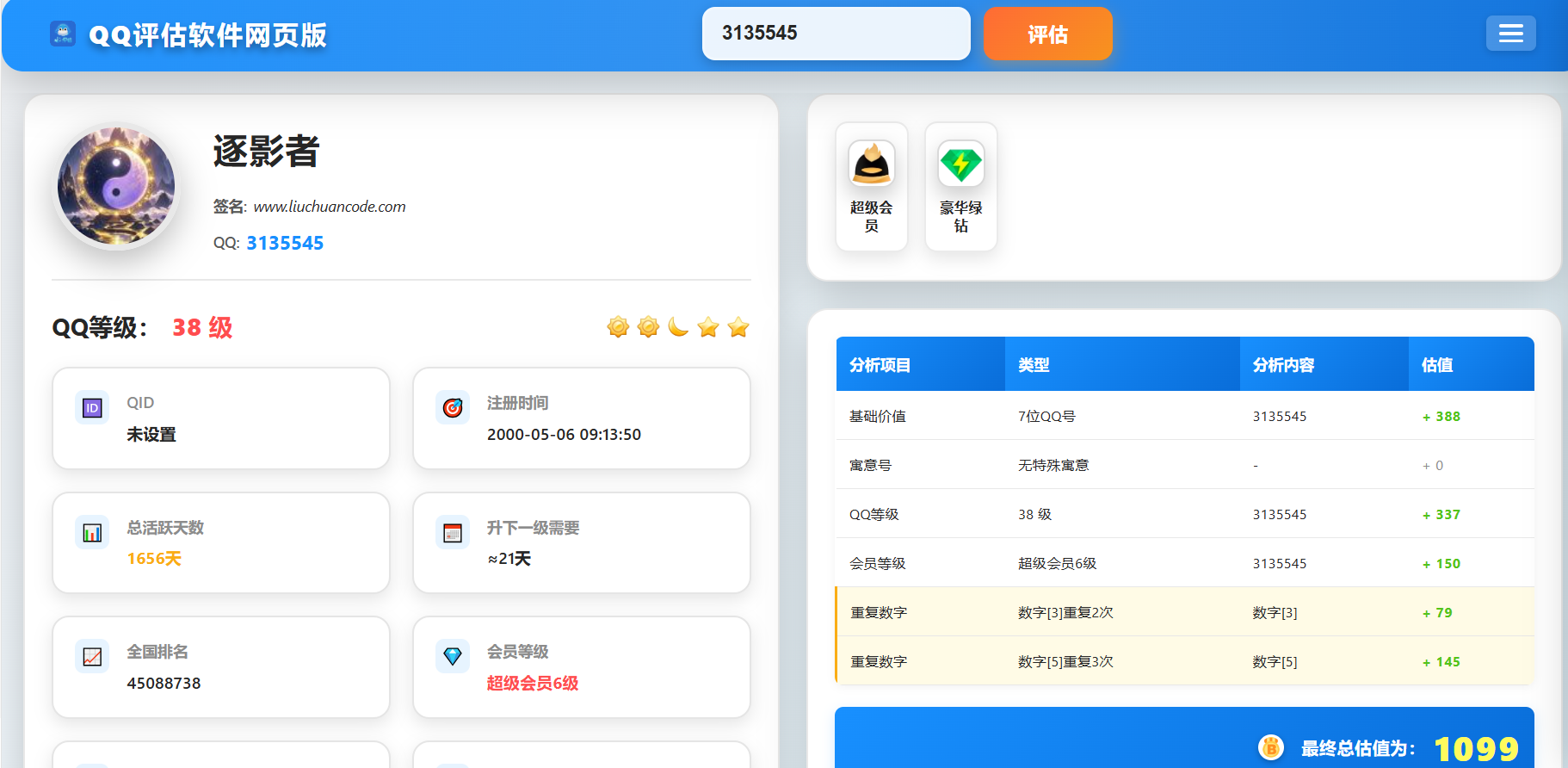Click the 会员等级 table row label
Screen dimensions: 1568x768
click(878, 564)
